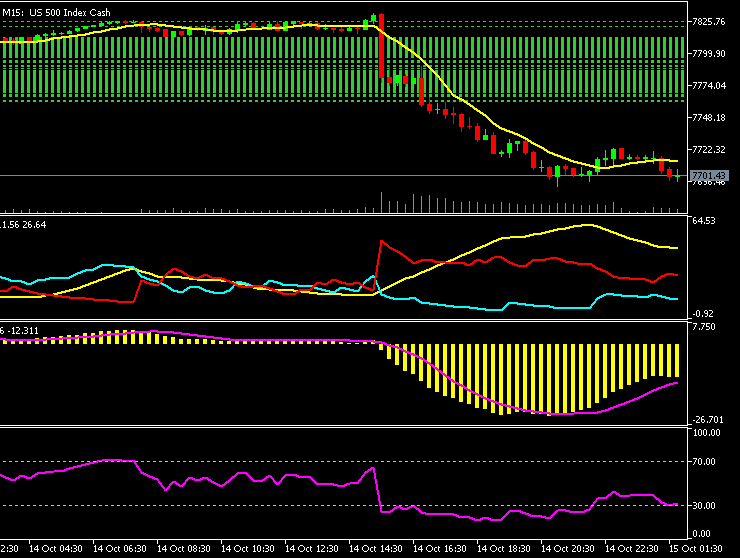
Task: Click the 7.750 histogram scale value
Action: 704,327
